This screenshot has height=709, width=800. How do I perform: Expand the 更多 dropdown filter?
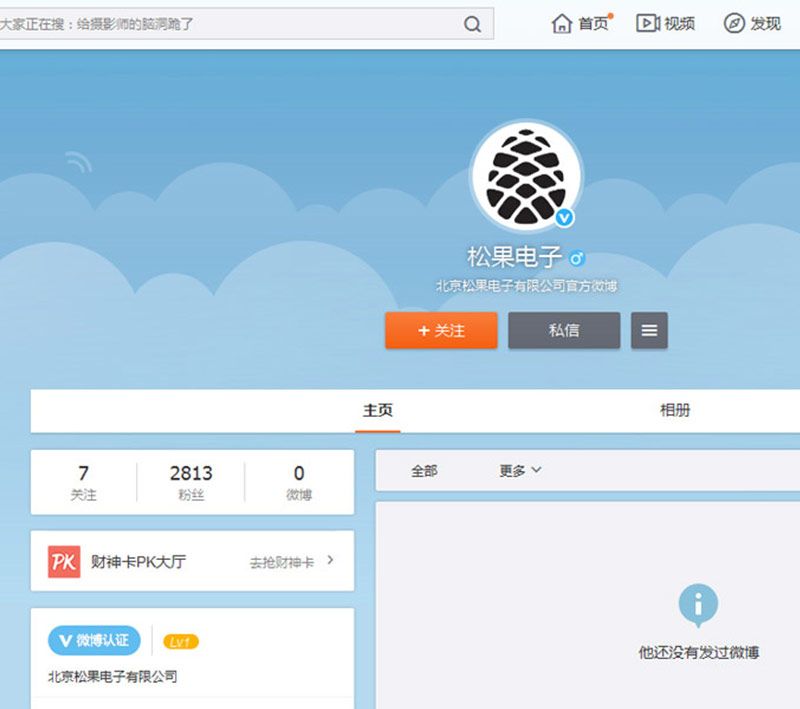tap(520, 470)
